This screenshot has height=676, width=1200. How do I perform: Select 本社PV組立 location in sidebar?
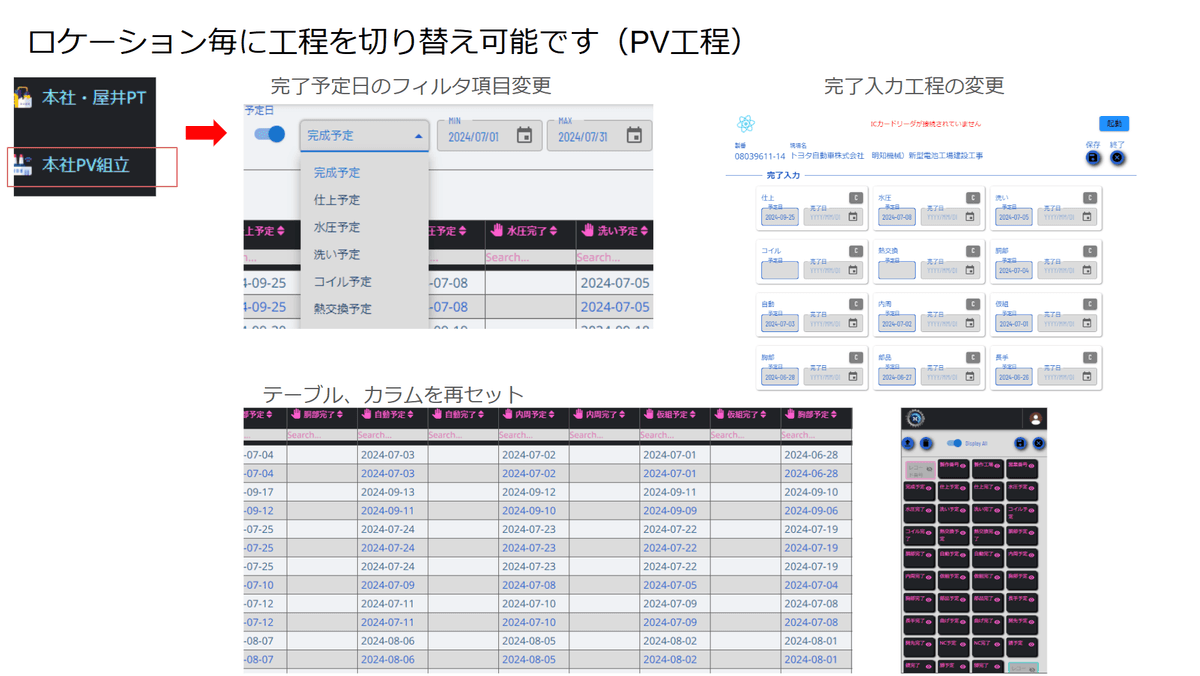tap(86, 165)
